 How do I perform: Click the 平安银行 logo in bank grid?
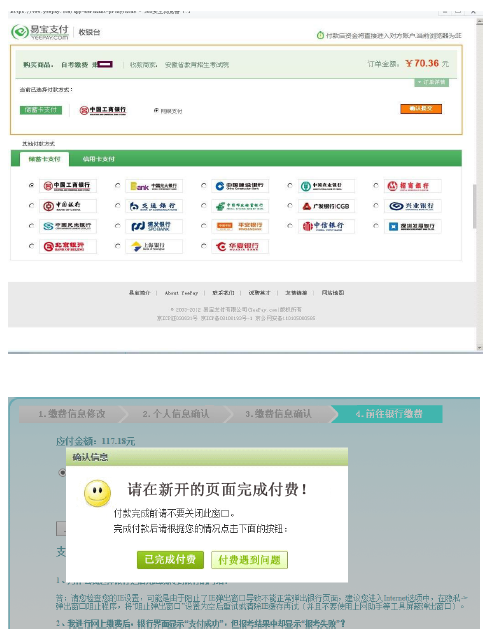(240, 226)
